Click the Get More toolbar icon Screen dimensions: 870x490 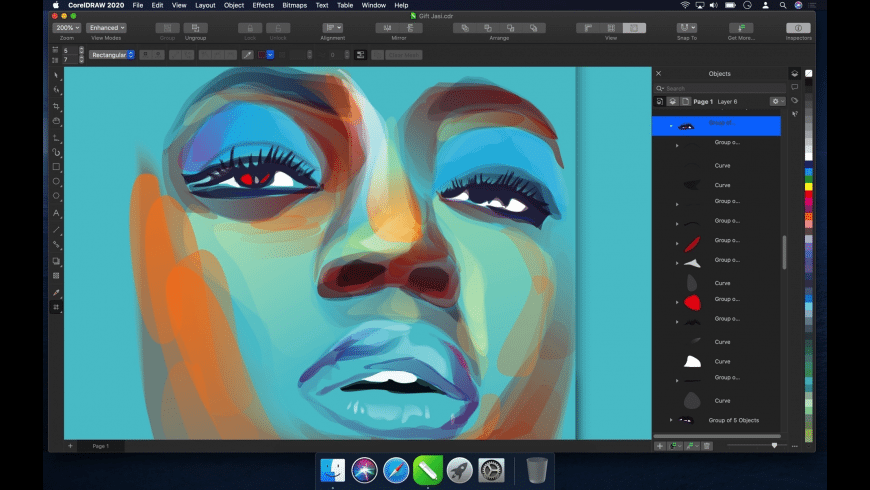(x=741, y=28)
